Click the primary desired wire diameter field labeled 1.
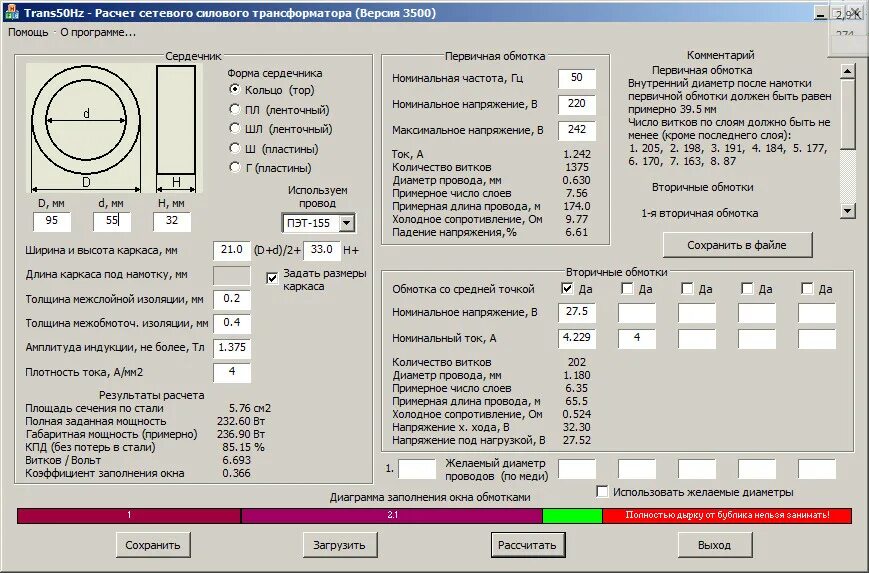 417,469
